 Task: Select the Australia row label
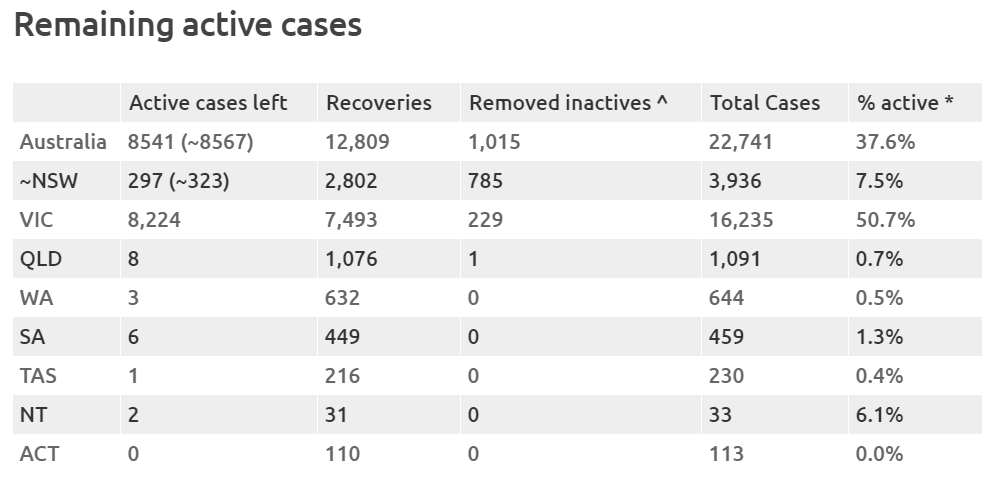[62, 142]
